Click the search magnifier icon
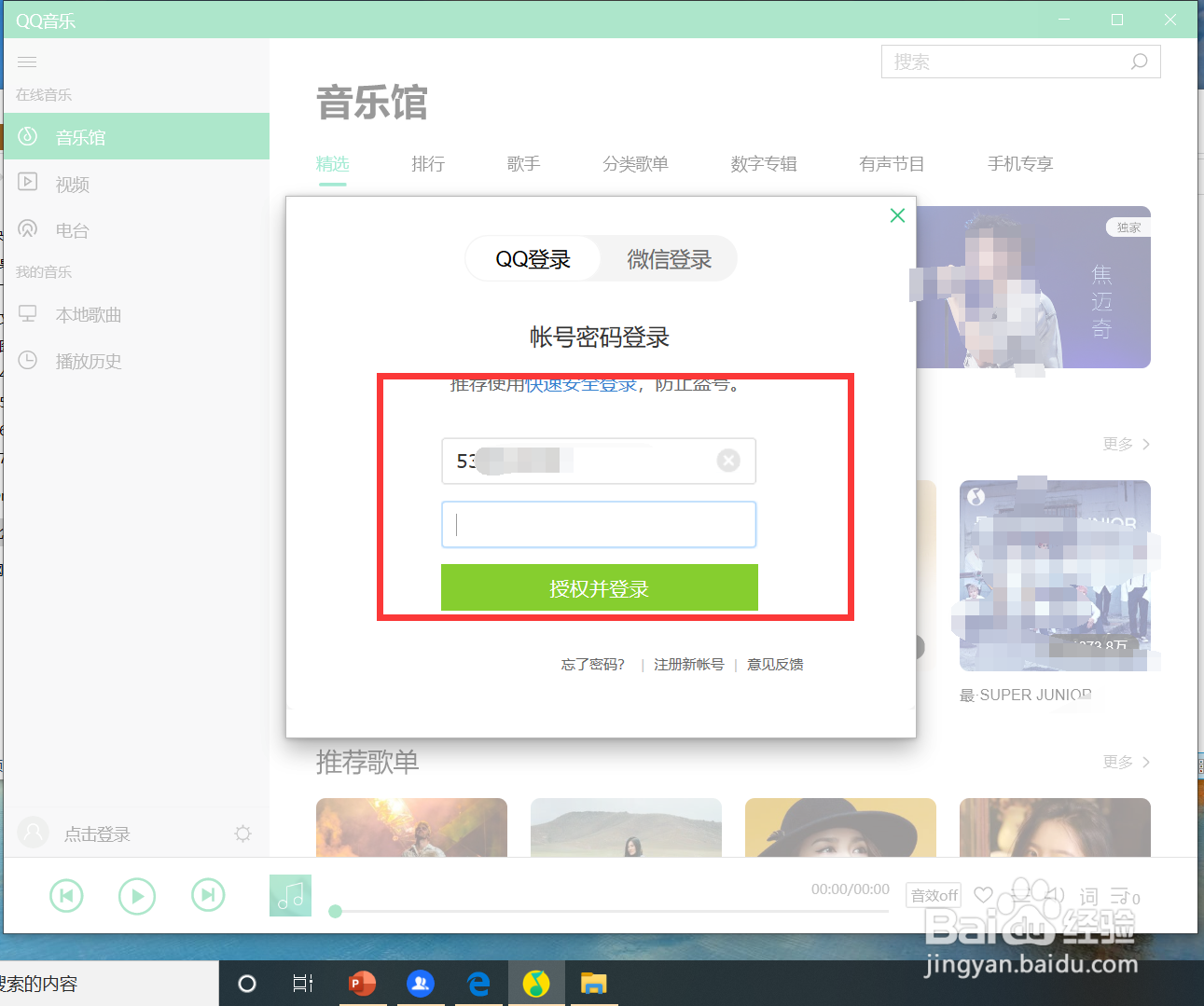 click(x=1139, y=62)
